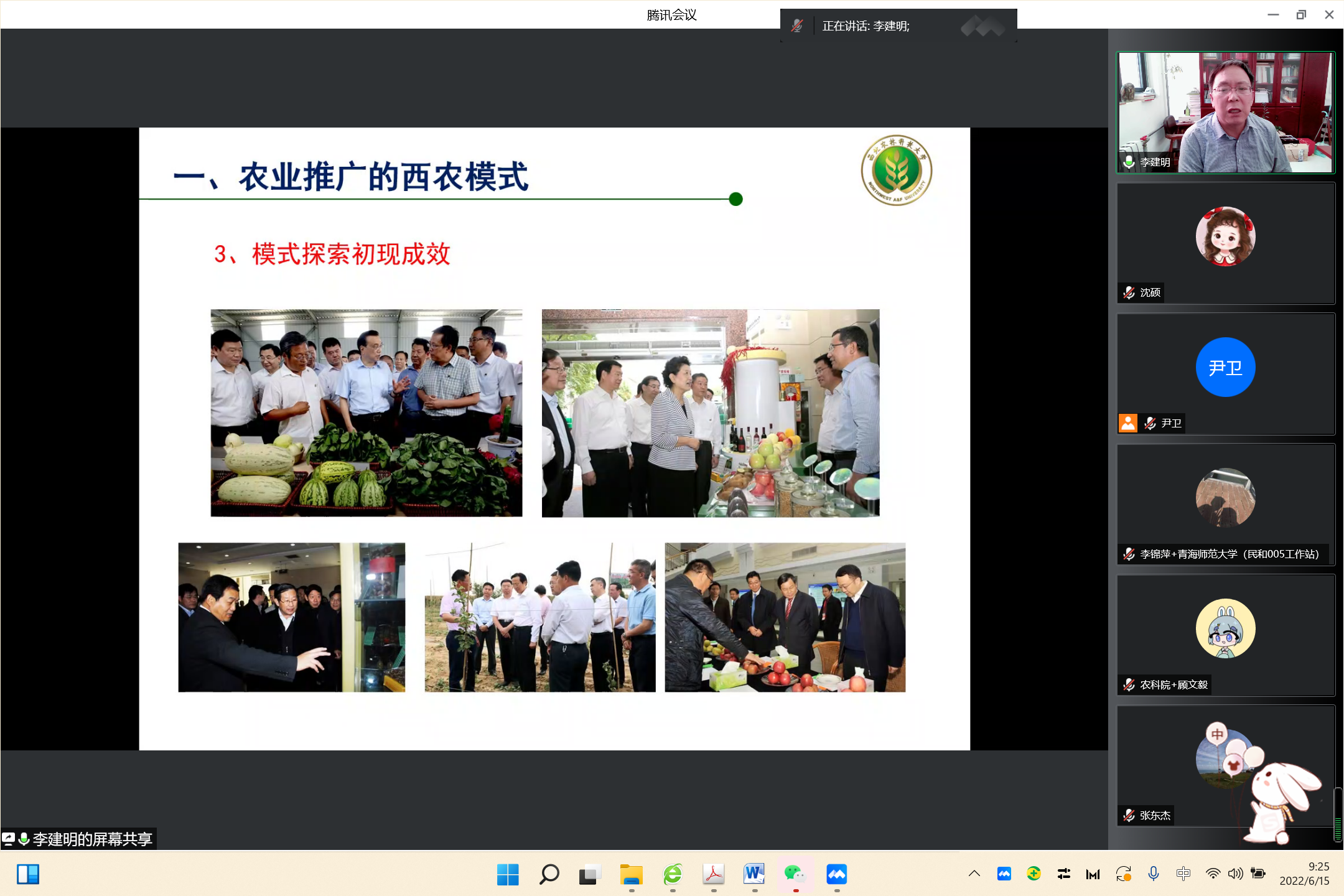This screenshot has height=896, width=1344.
Task: Open the green e browser on taskbar
Action: click(673, 874)
